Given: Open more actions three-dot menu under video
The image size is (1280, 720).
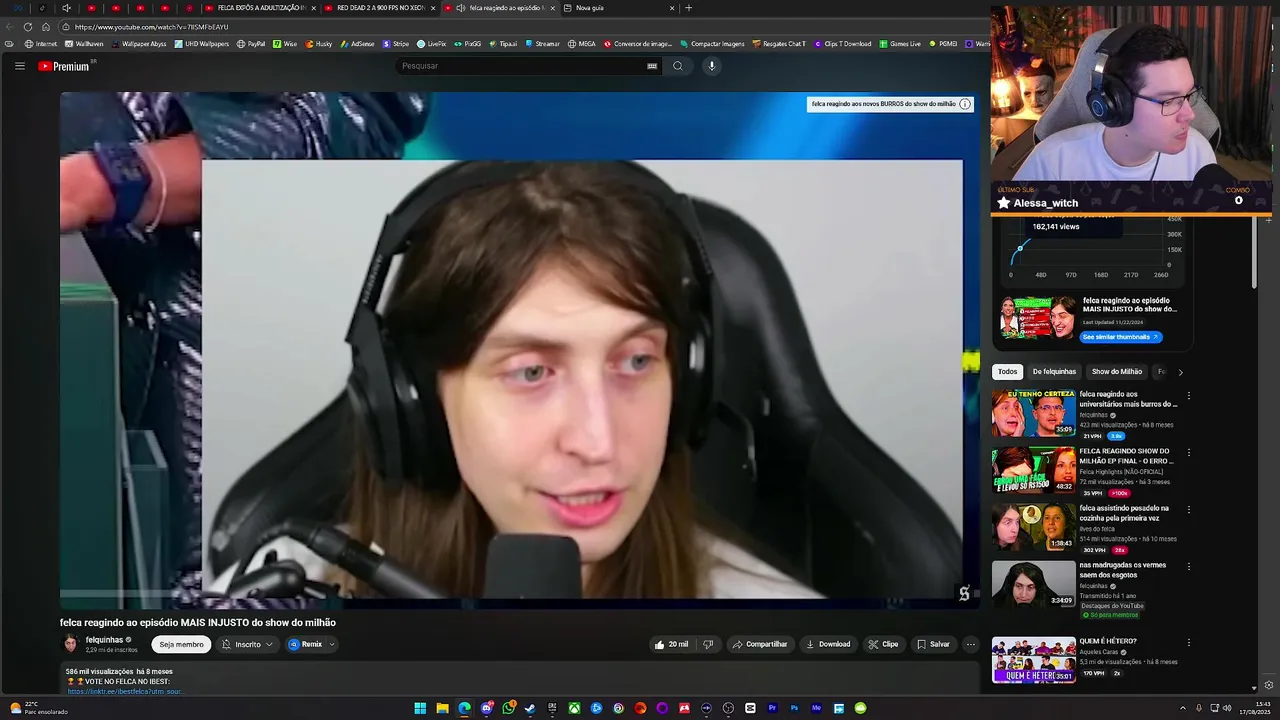Looking at the screenshot, I should [x=970, y=644].
